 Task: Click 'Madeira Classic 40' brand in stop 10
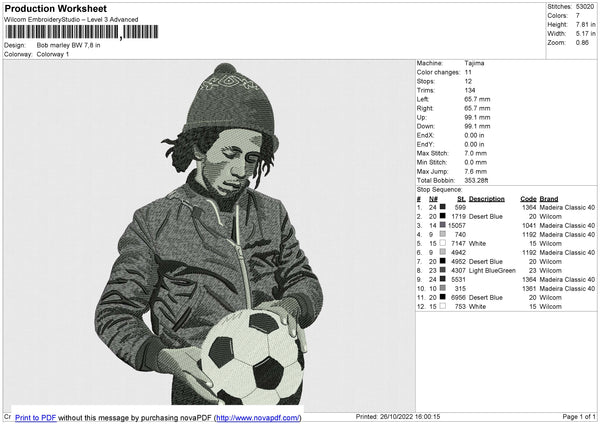tap(567, 289)
